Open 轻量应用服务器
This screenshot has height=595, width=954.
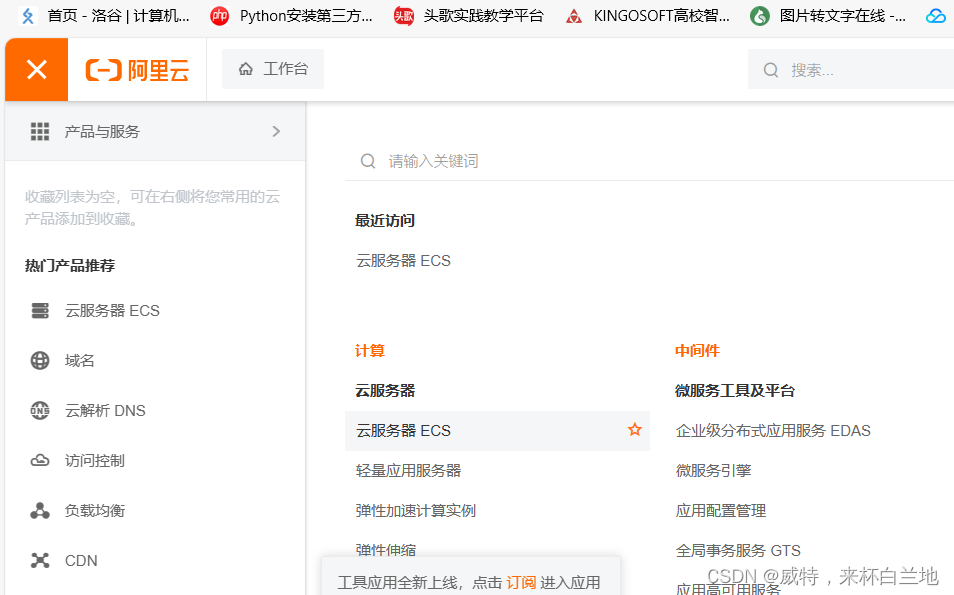click(x=408, y=470)
